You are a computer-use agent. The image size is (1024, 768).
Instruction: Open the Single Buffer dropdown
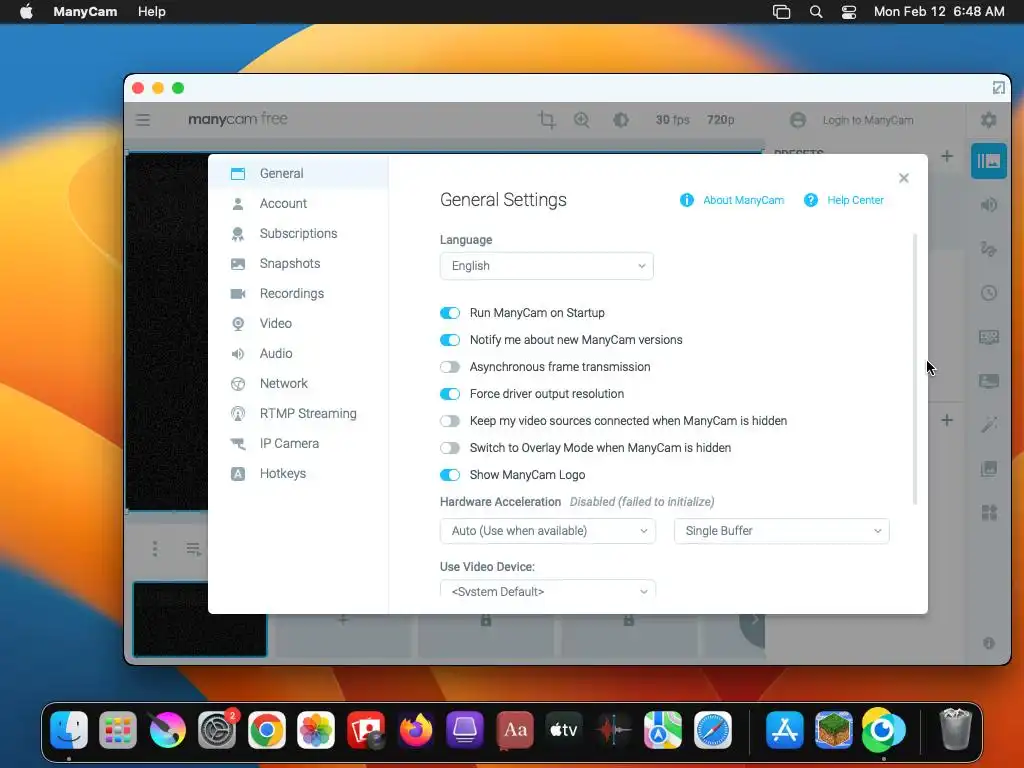[781, 531]
